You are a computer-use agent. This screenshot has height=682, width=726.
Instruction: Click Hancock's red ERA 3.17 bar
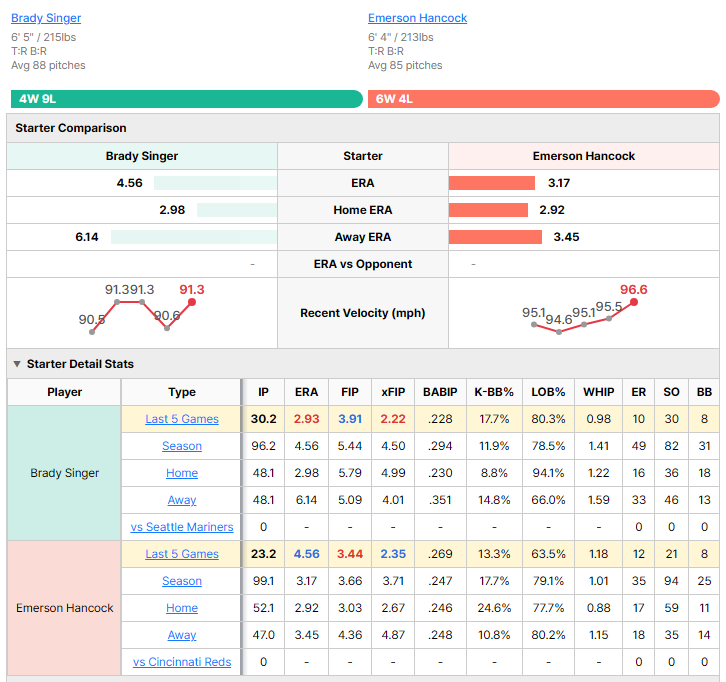[492, 183]
